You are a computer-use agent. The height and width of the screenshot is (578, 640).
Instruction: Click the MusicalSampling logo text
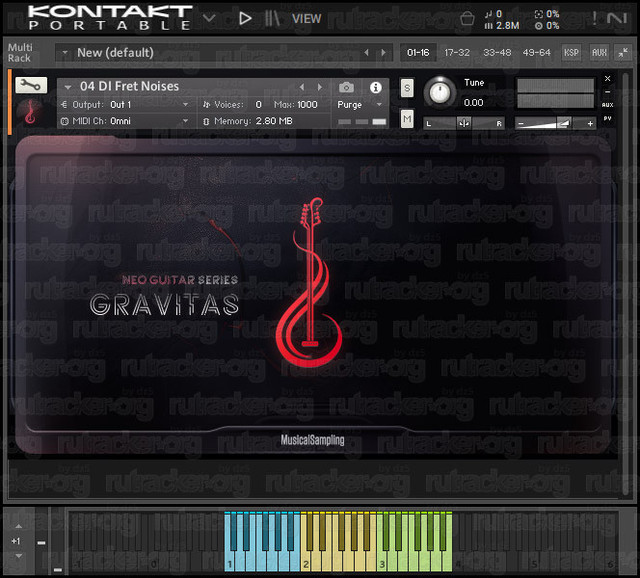tap(312, 440)
